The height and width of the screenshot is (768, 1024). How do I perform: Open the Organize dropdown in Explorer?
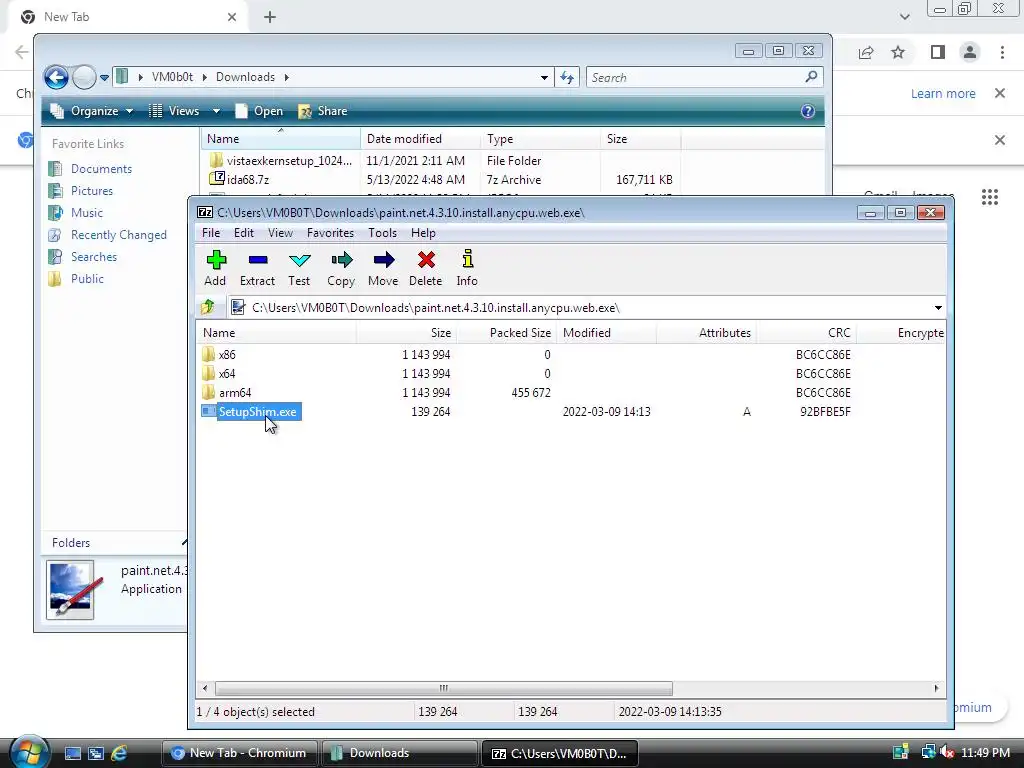coord(92,111)
